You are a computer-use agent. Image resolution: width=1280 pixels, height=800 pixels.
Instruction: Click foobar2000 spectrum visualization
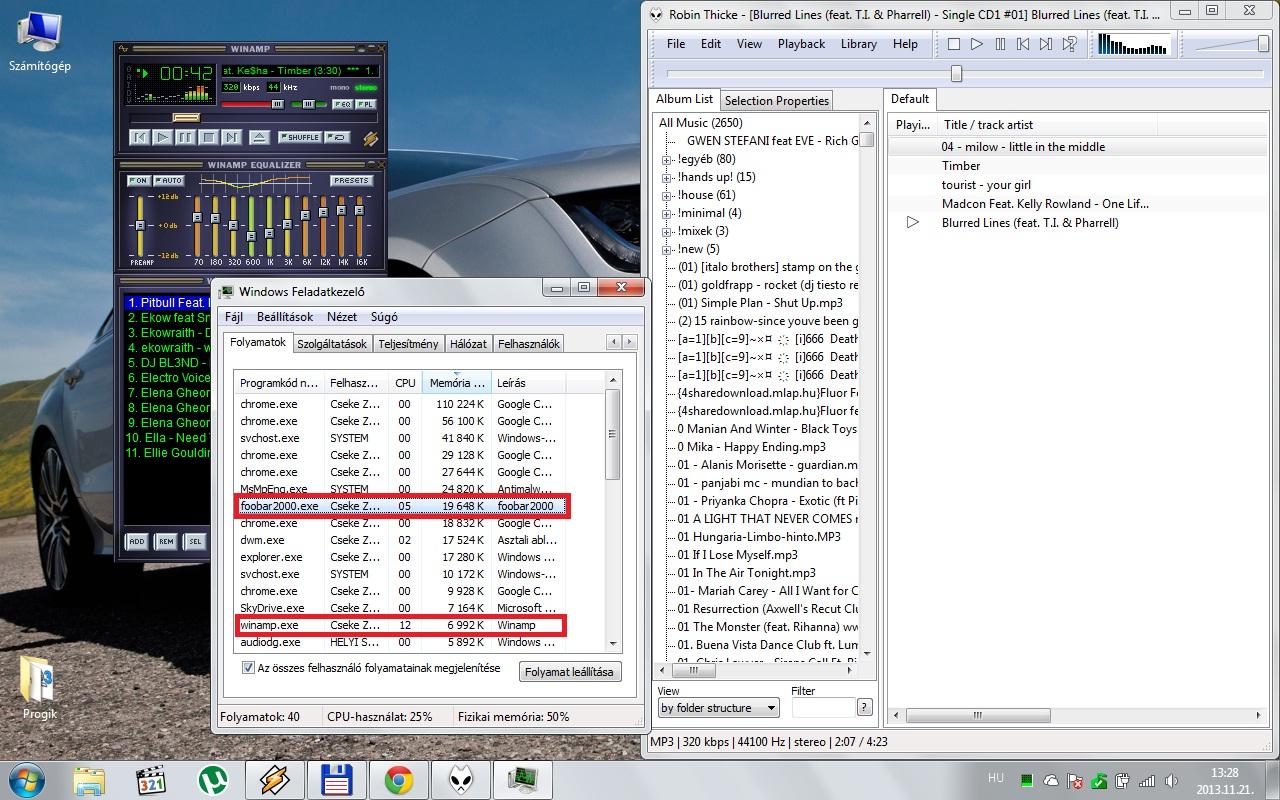(x=1133, y=44)
